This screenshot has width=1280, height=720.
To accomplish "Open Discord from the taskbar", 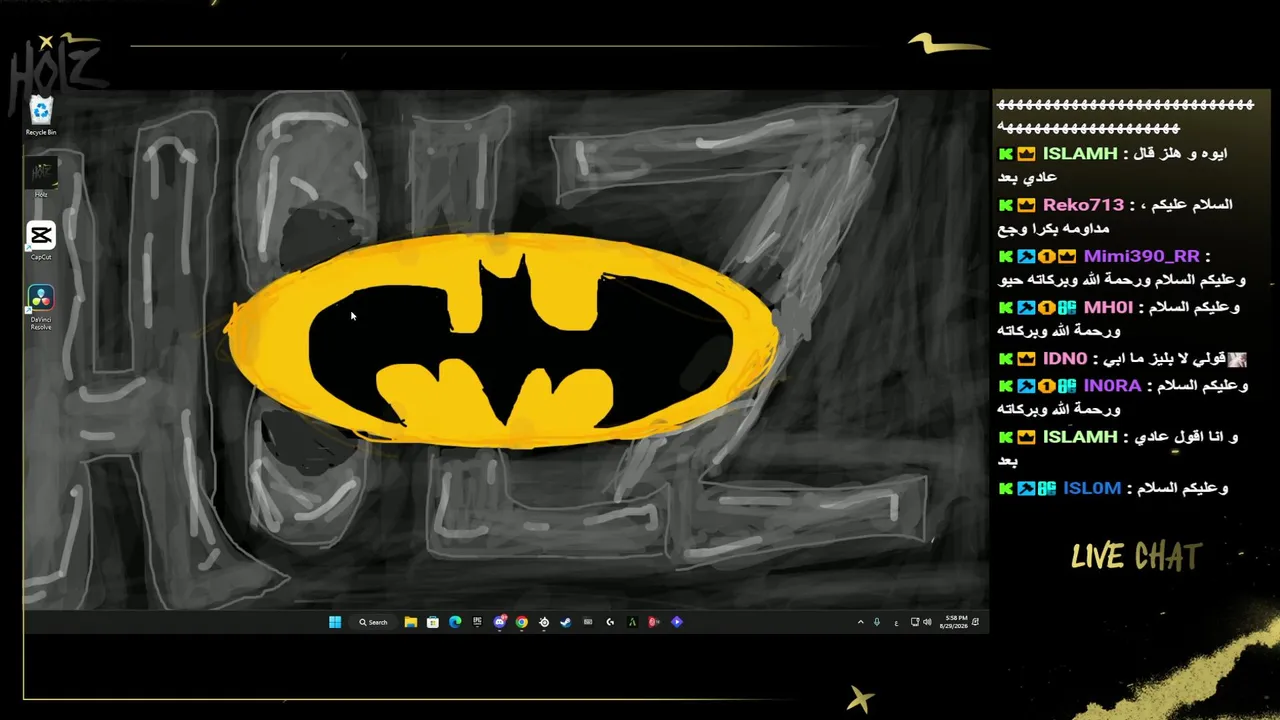I will (x=500, y=622).
